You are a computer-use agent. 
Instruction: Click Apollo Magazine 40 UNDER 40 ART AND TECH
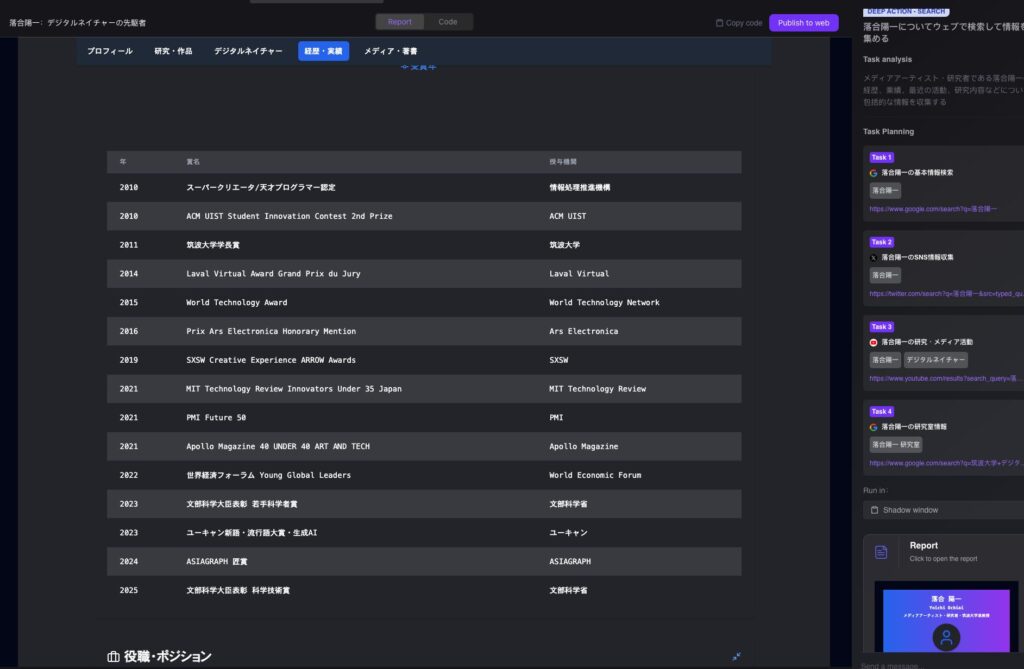pos(278,446)
